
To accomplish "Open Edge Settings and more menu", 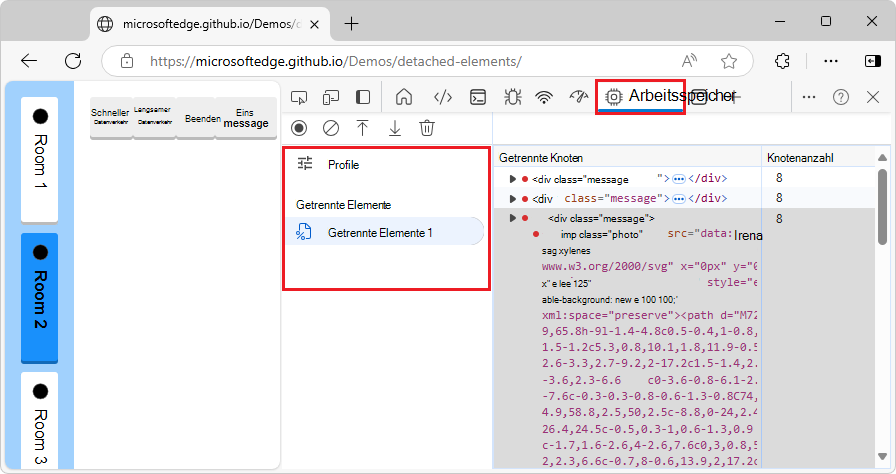I will click(x=830, y=61).
